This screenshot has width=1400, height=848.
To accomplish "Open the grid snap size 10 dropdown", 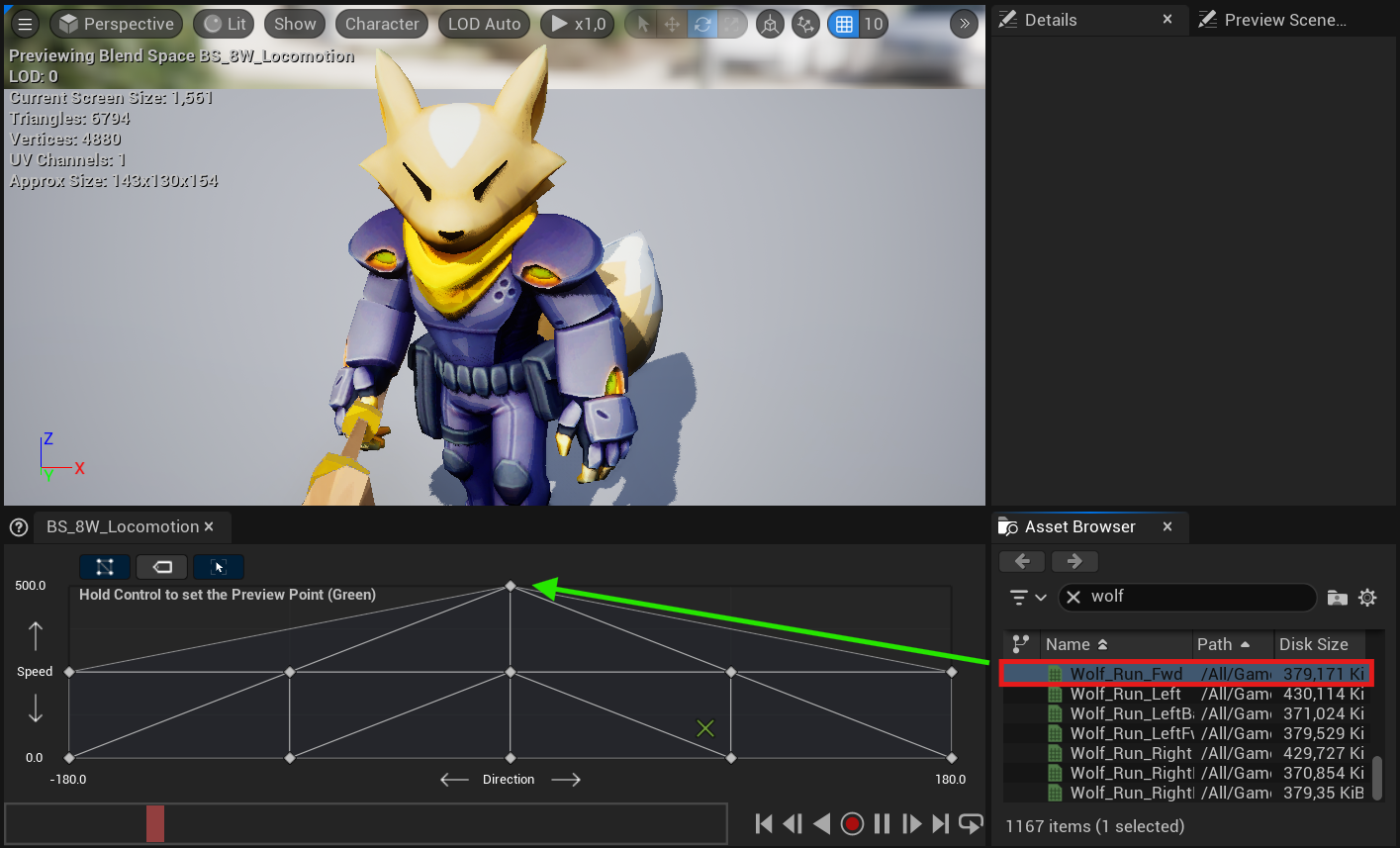I will tap(873, 24).
